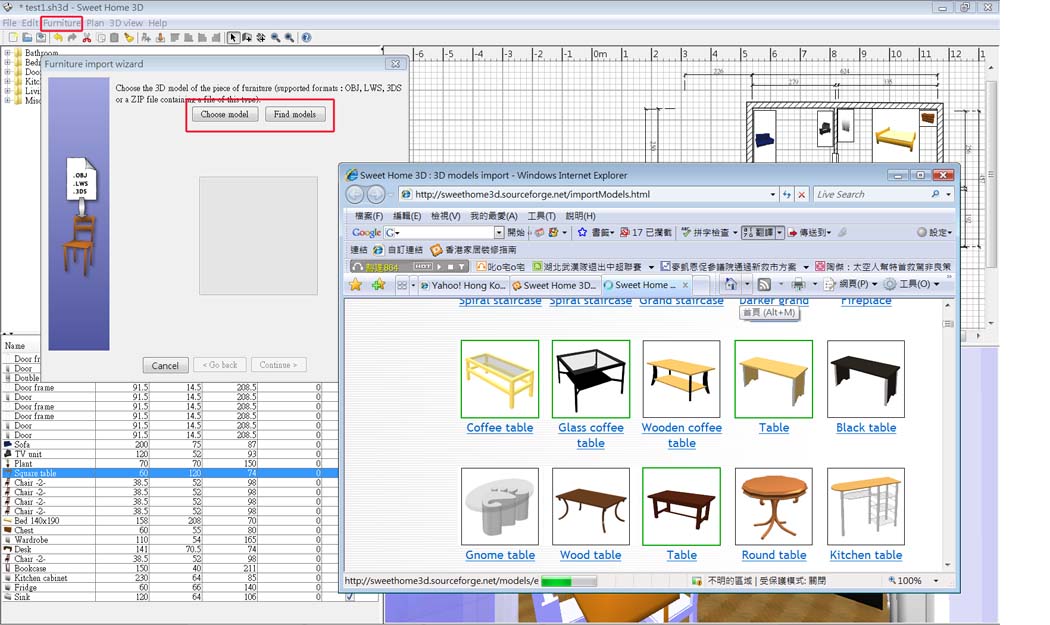Open the Live Search options dropdown
This screenshot has height=625, width=1050.
(948, 194)
